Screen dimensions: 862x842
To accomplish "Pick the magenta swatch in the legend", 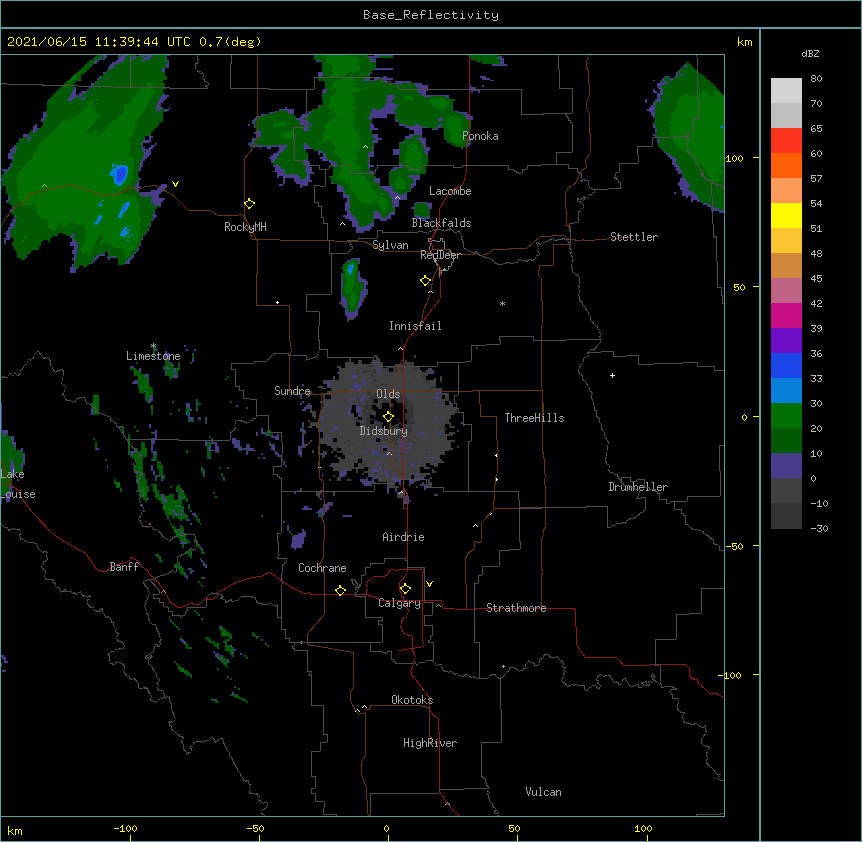I will (786, 315).
